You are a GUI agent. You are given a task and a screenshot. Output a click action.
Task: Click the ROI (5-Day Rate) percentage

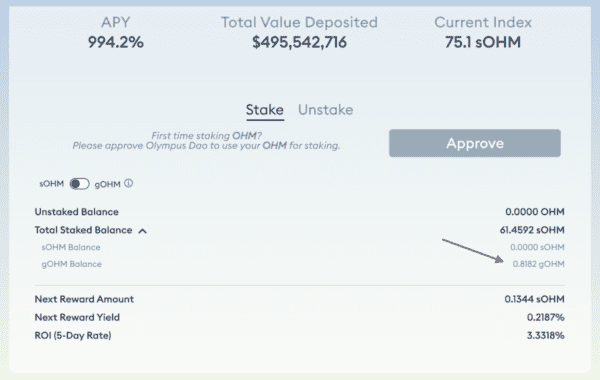pos(546,336)
